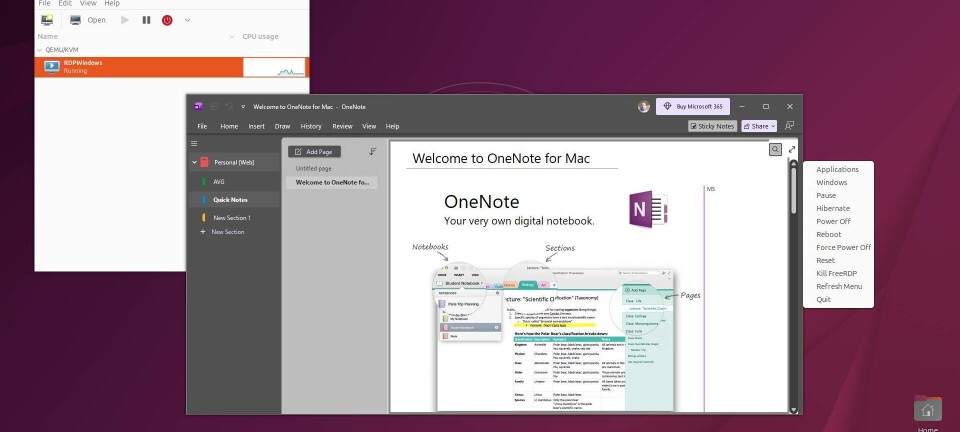This screenshot has height=432, width=960.
Task: Open the selected VM console in Virtual Machine Manager
Action: [x=88, y=20]
